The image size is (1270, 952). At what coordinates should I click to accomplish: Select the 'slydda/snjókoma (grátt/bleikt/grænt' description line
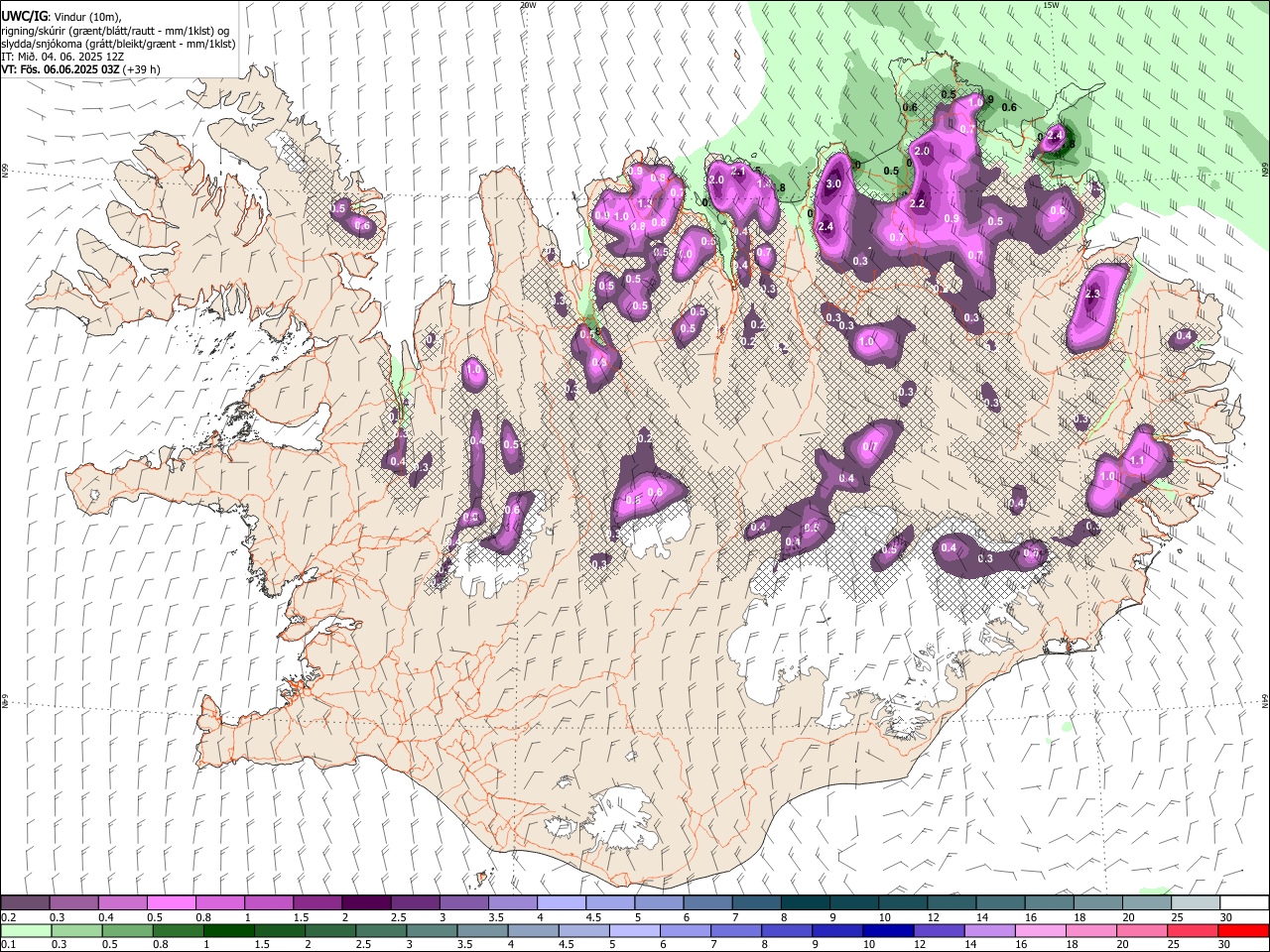point(118,44)
